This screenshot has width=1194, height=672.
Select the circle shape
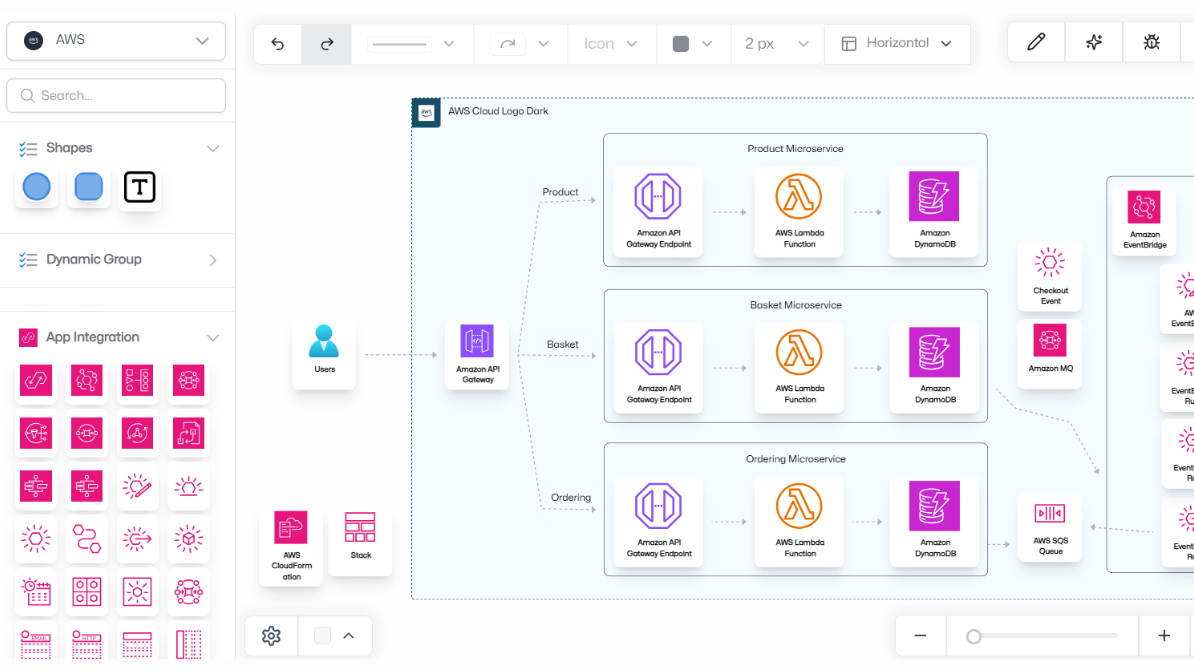(37, 187)
